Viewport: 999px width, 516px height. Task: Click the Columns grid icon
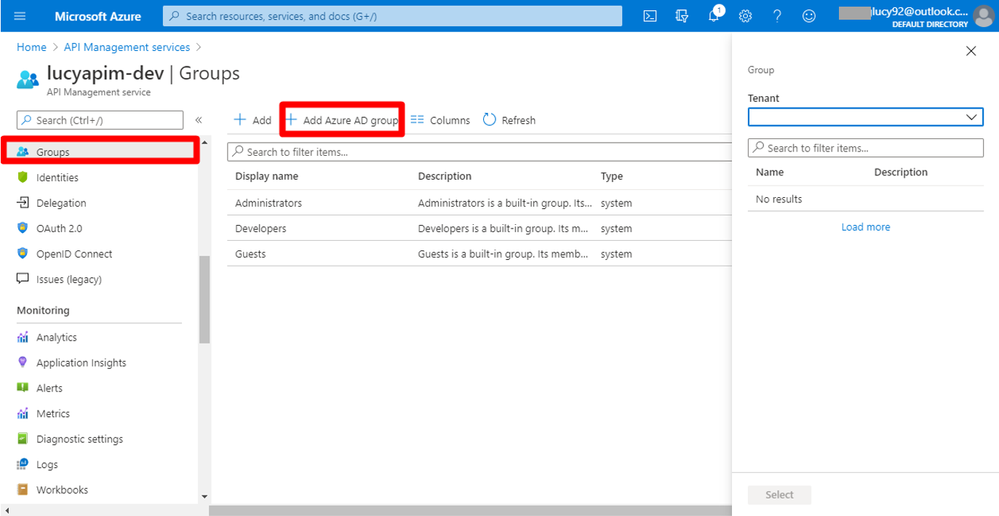[x=417, y=120]
